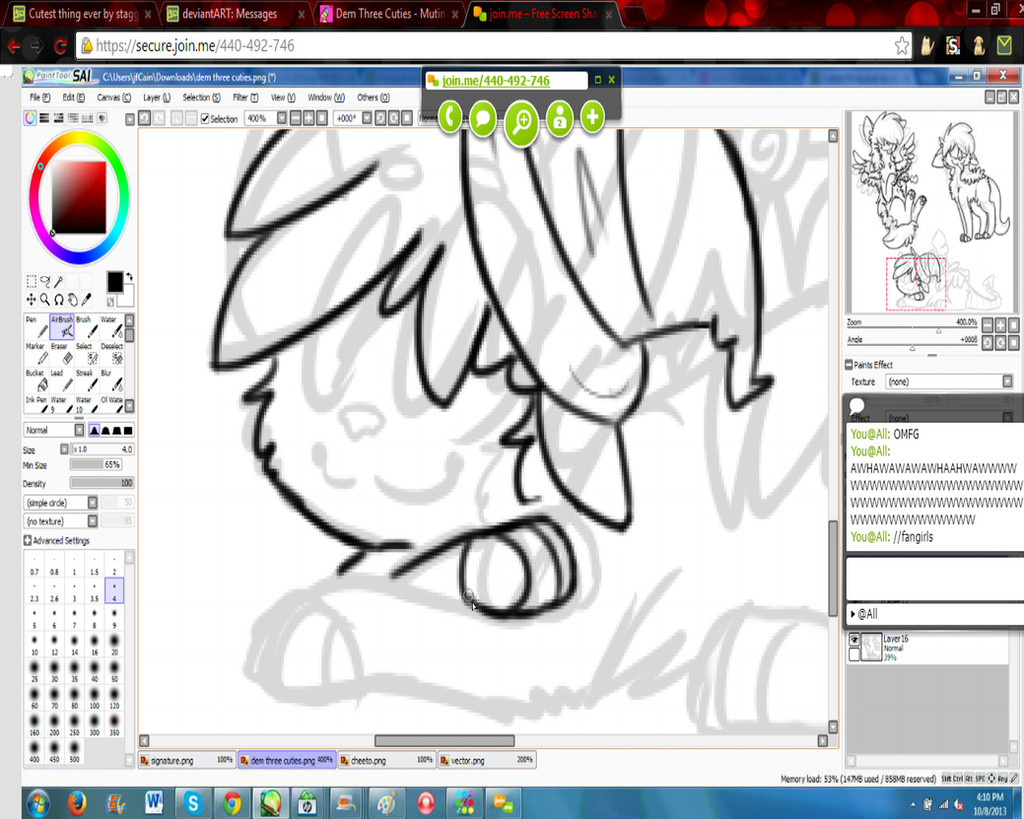Select the Bucket fill tool

36,381
